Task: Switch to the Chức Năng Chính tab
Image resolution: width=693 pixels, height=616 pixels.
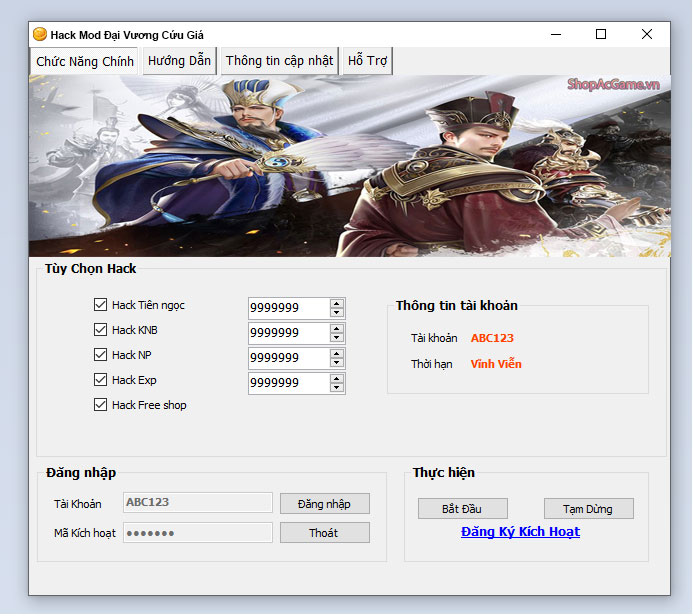Action: coord(84,61)
